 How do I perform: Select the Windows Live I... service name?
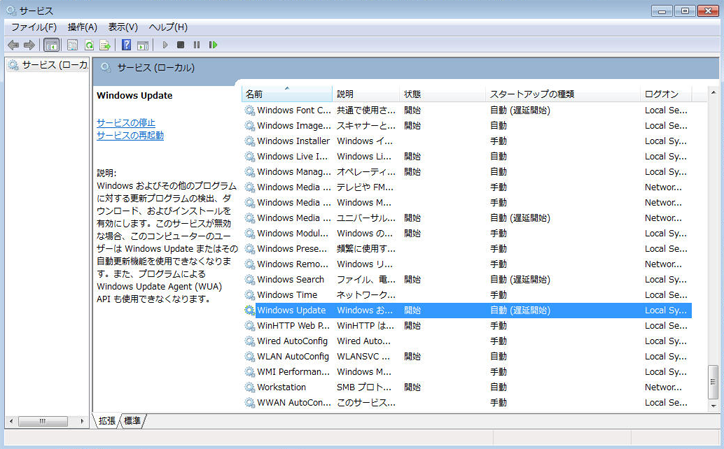(292, 157)
